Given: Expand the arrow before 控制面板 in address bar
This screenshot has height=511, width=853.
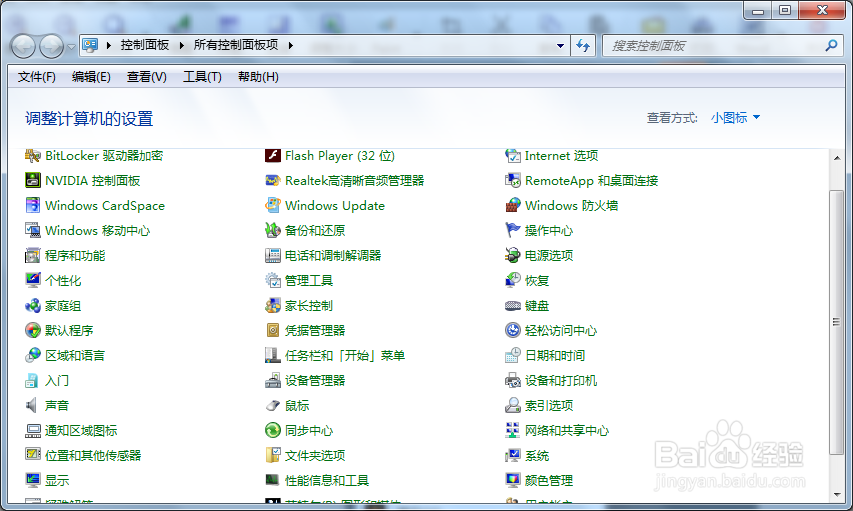Looking at the screenshot, I should click(109, 45).
